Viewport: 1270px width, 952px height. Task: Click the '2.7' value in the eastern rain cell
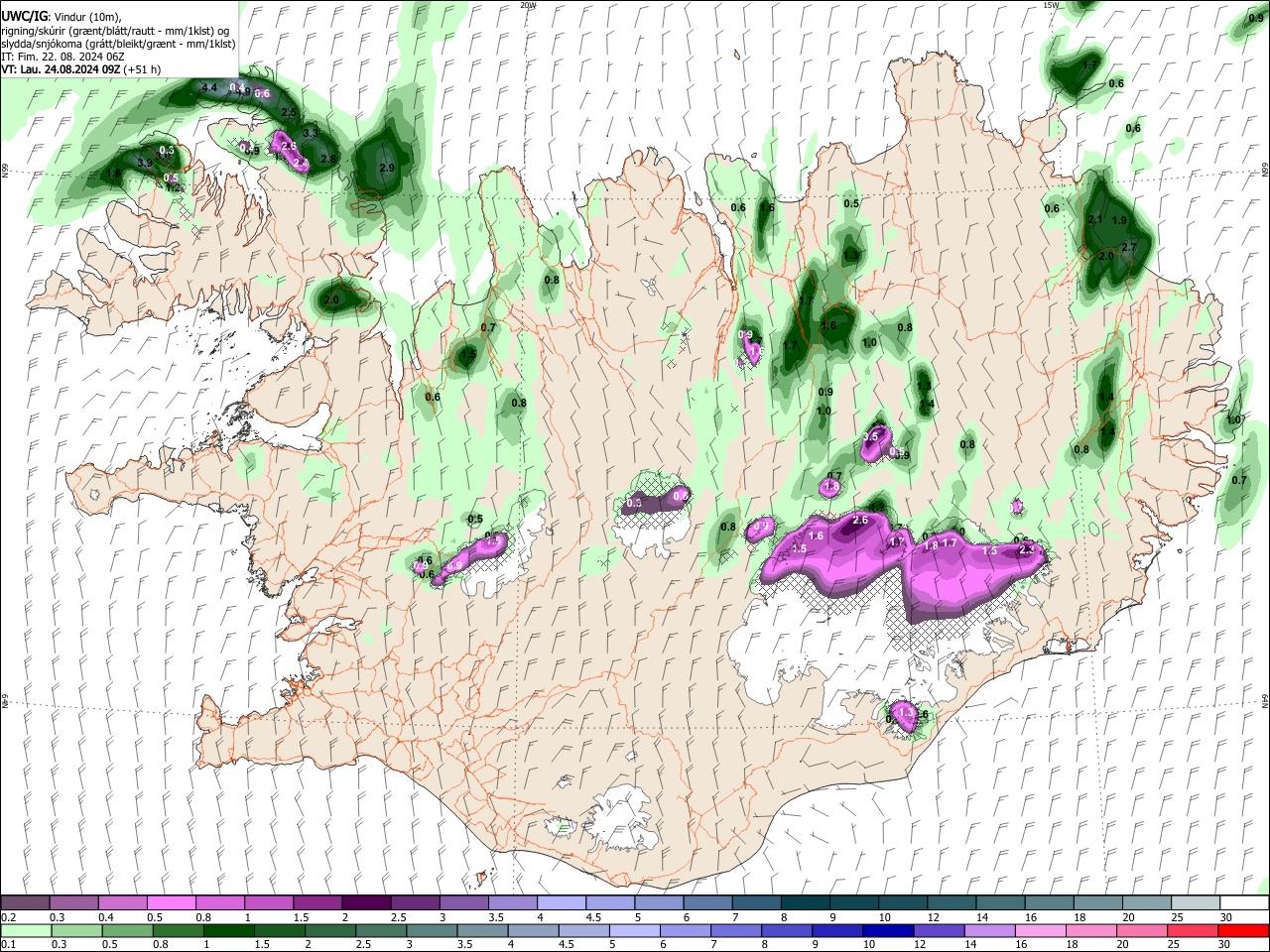pos(1128,247)
